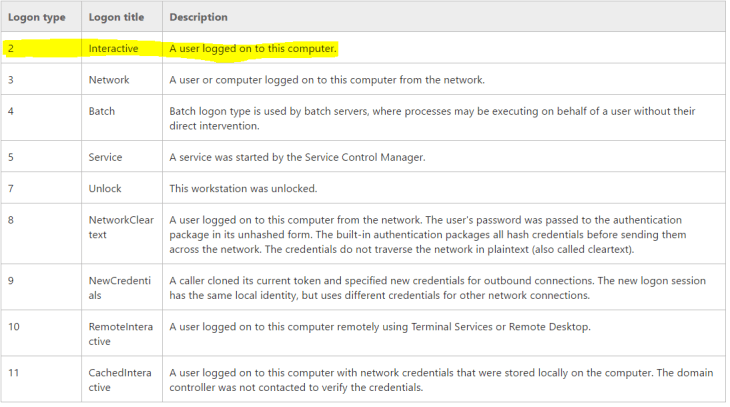This screenshot has width=730, height=407.
Task: Select the 'NewCredentials' logon title cell
Action: (x=119, y=287)
